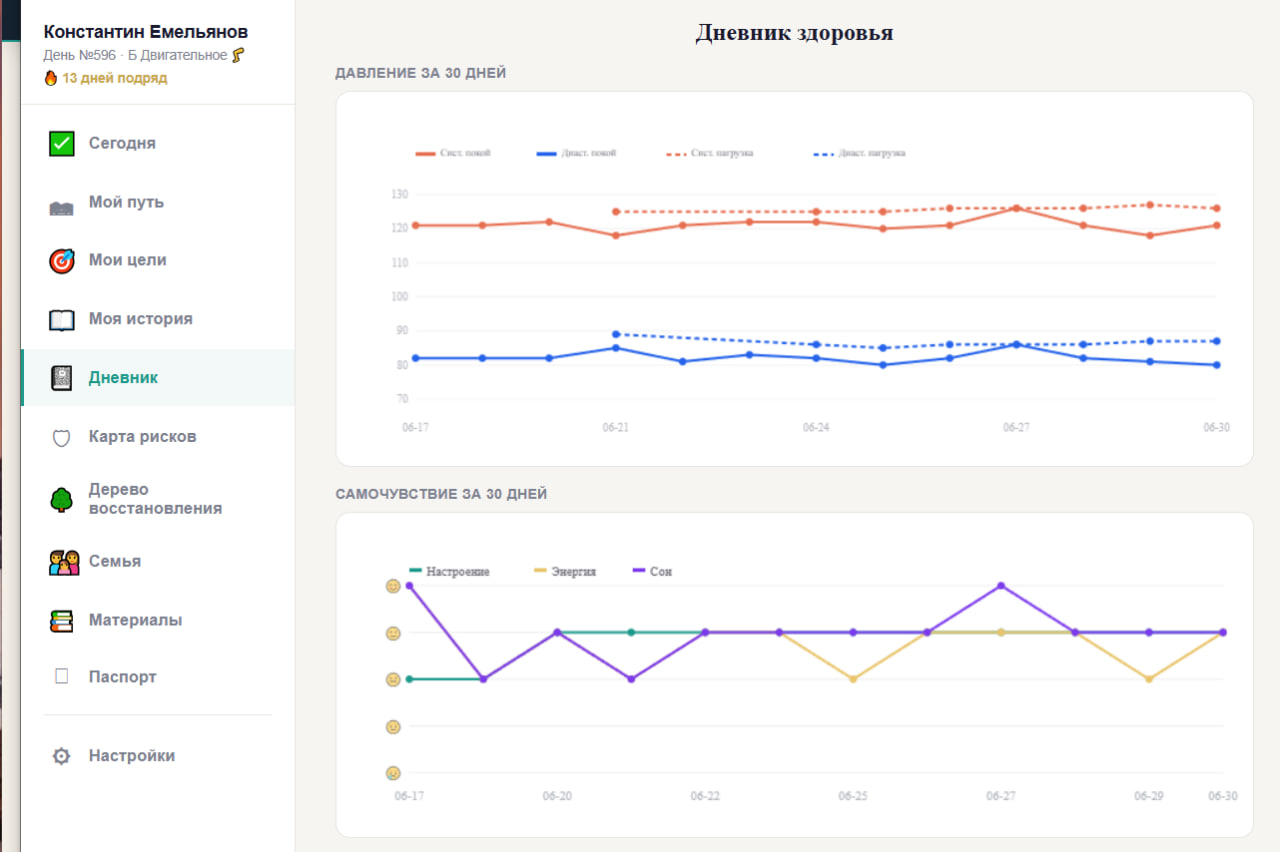Click the stacked books Материалы icon
The height and width of the screenshot is (852, 1280).
tap(62, 621)
